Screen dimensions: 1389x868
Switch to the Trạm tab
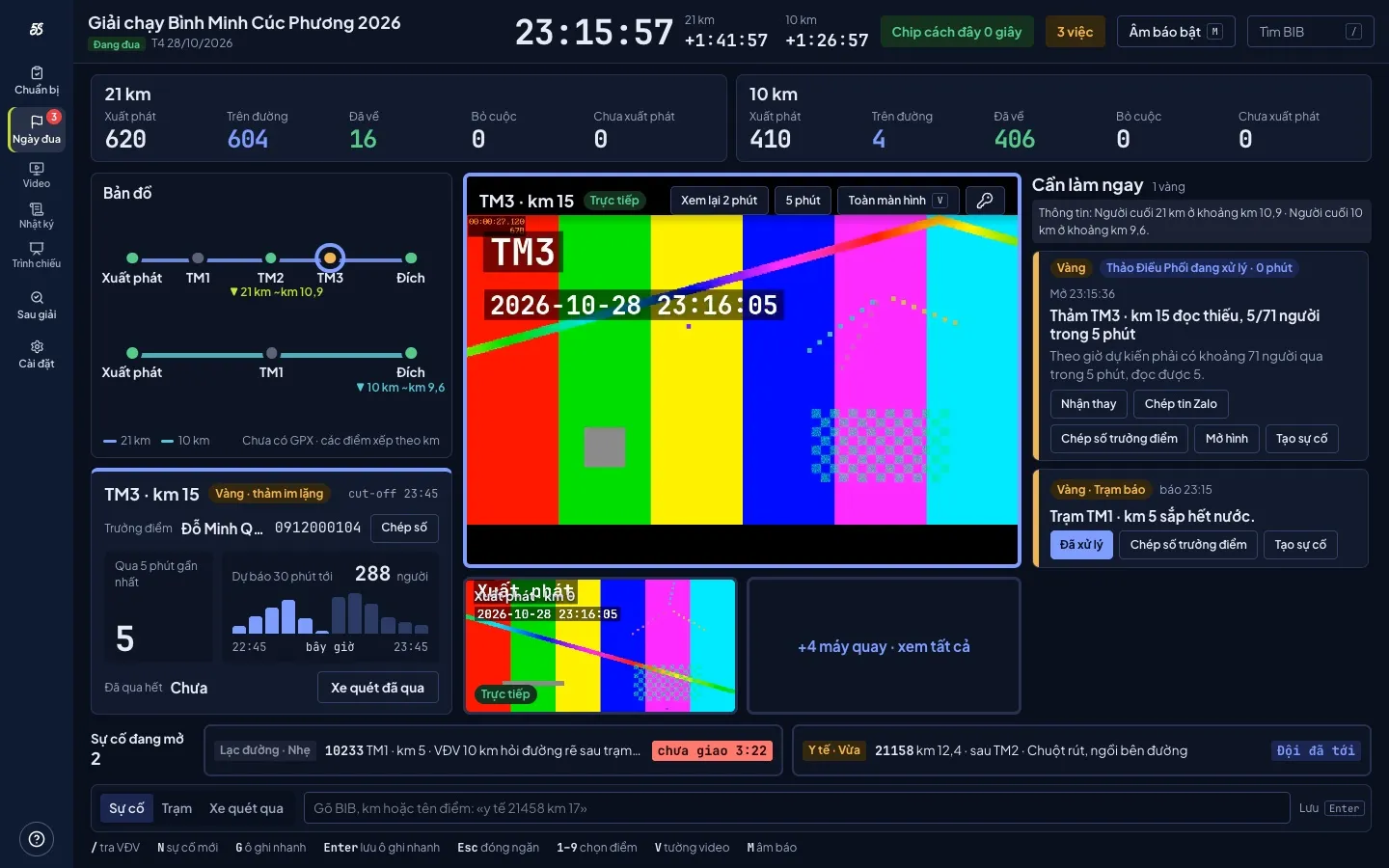pyautogui.click(x=177, y=808)
